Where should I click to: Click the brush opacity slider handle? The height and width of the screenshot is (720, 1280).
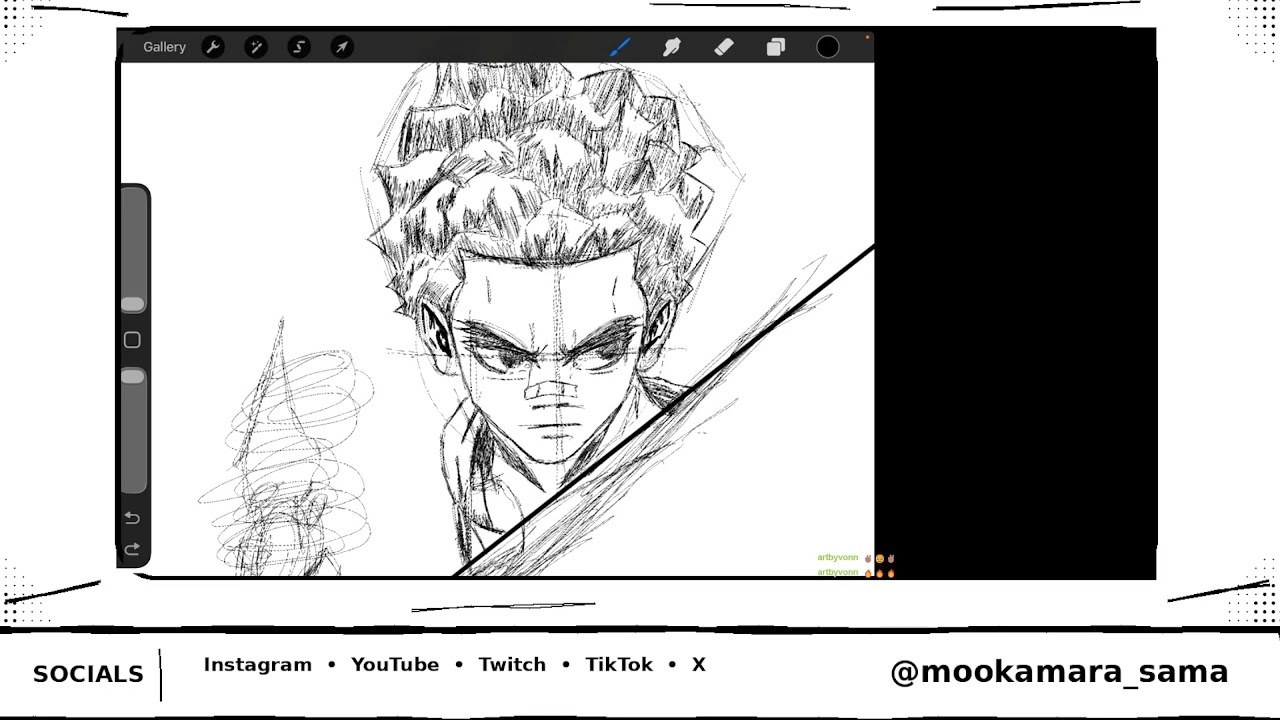click(133, 376)
